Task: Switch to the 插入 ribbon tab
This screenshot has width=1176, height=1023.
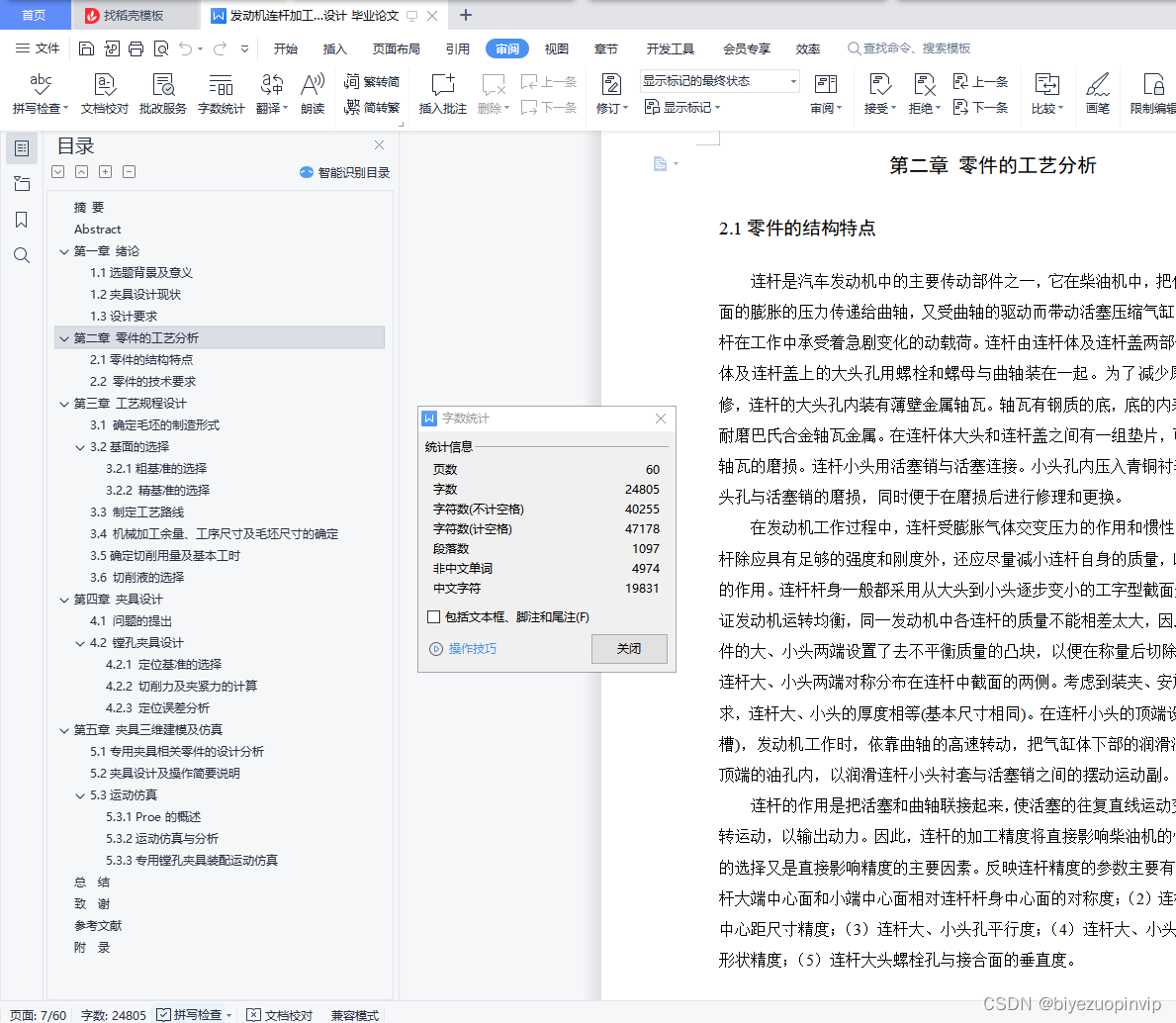Action: point(335,48)
